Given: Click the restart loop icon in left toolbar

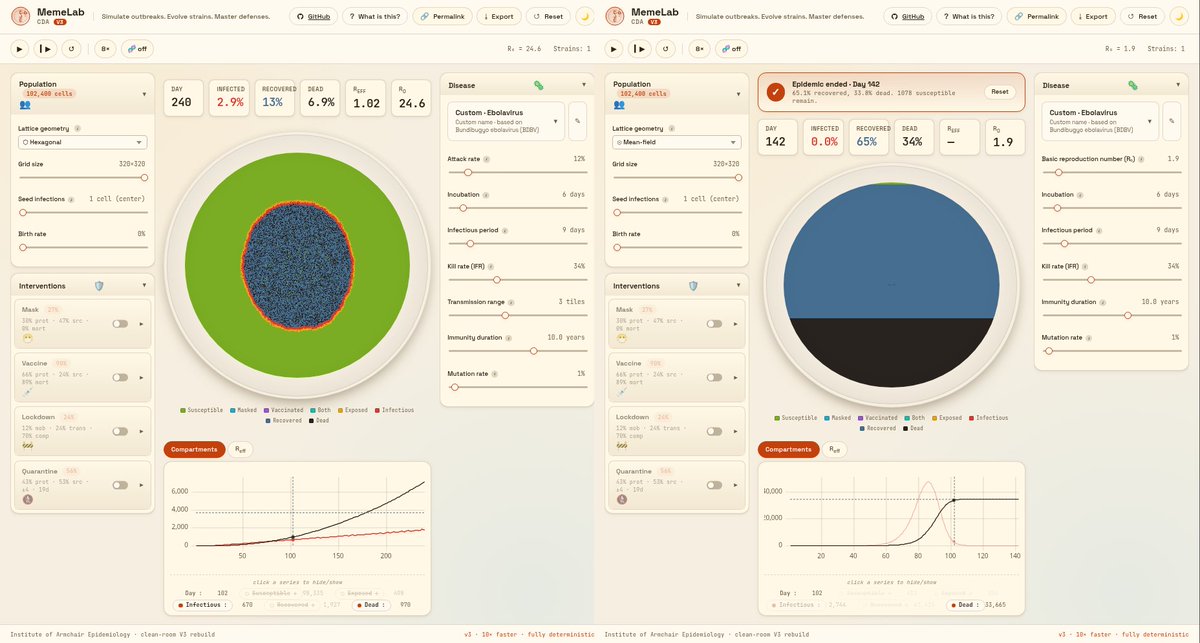Looking at the screenshot, I should (71, 48).
